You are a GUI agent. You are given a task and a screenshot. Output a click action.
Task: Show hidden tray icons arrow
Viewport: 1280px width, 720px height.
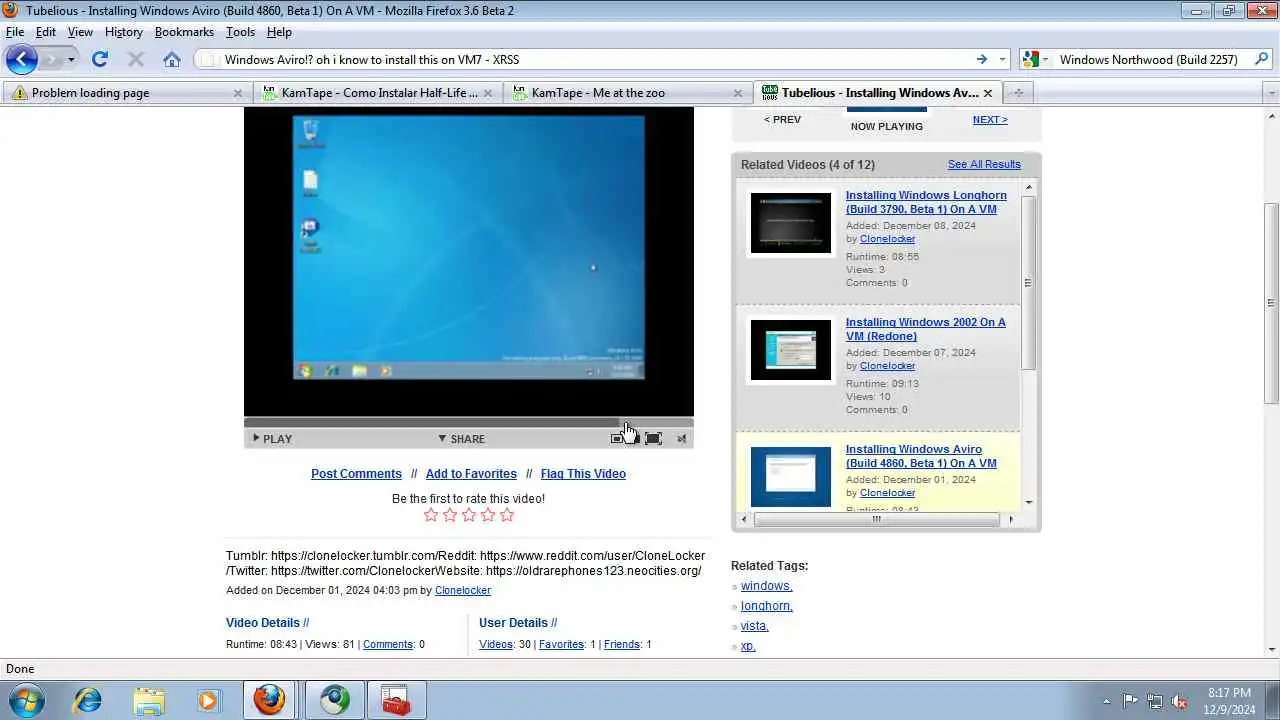pyautogui.click(x=1106, y=701)
